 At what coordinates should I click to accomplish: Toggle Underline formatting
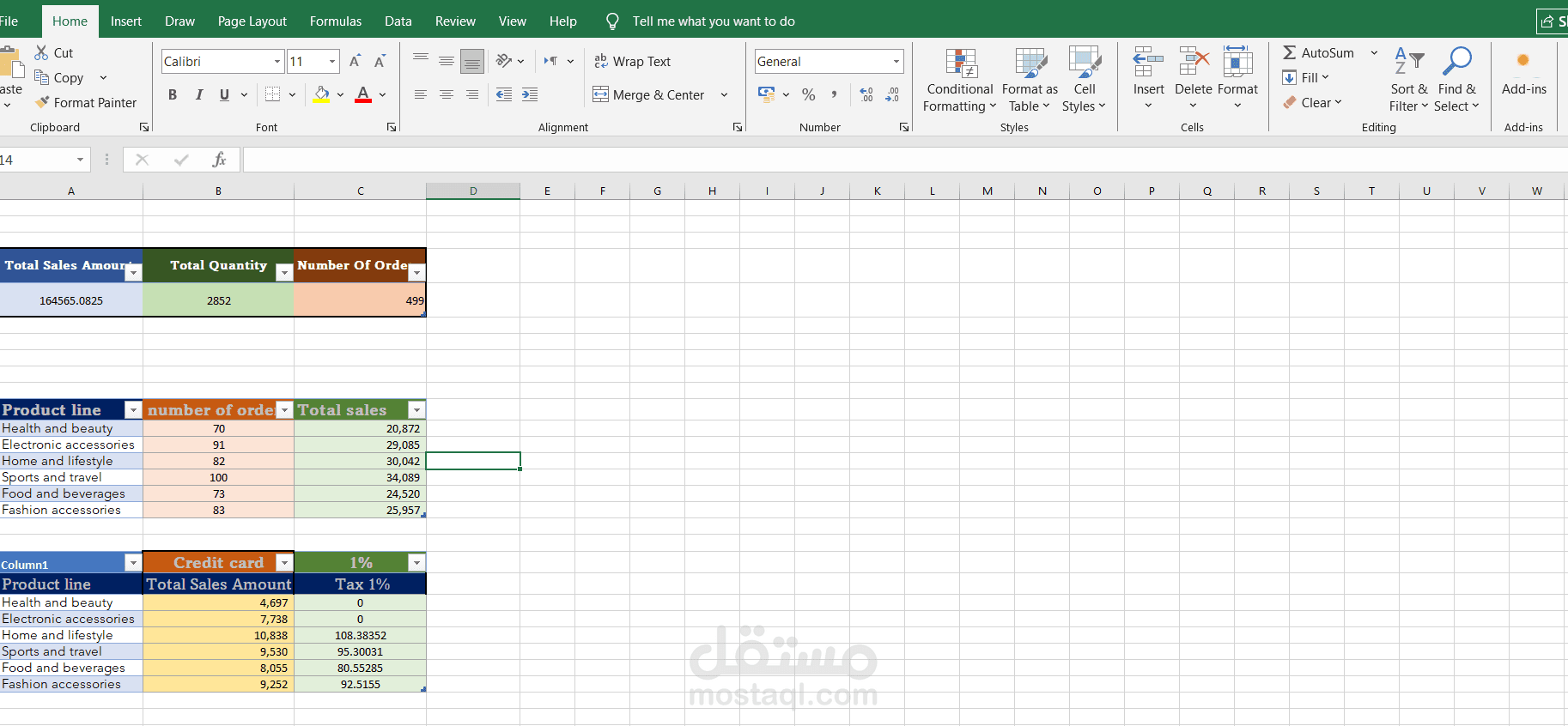(224, 94)
